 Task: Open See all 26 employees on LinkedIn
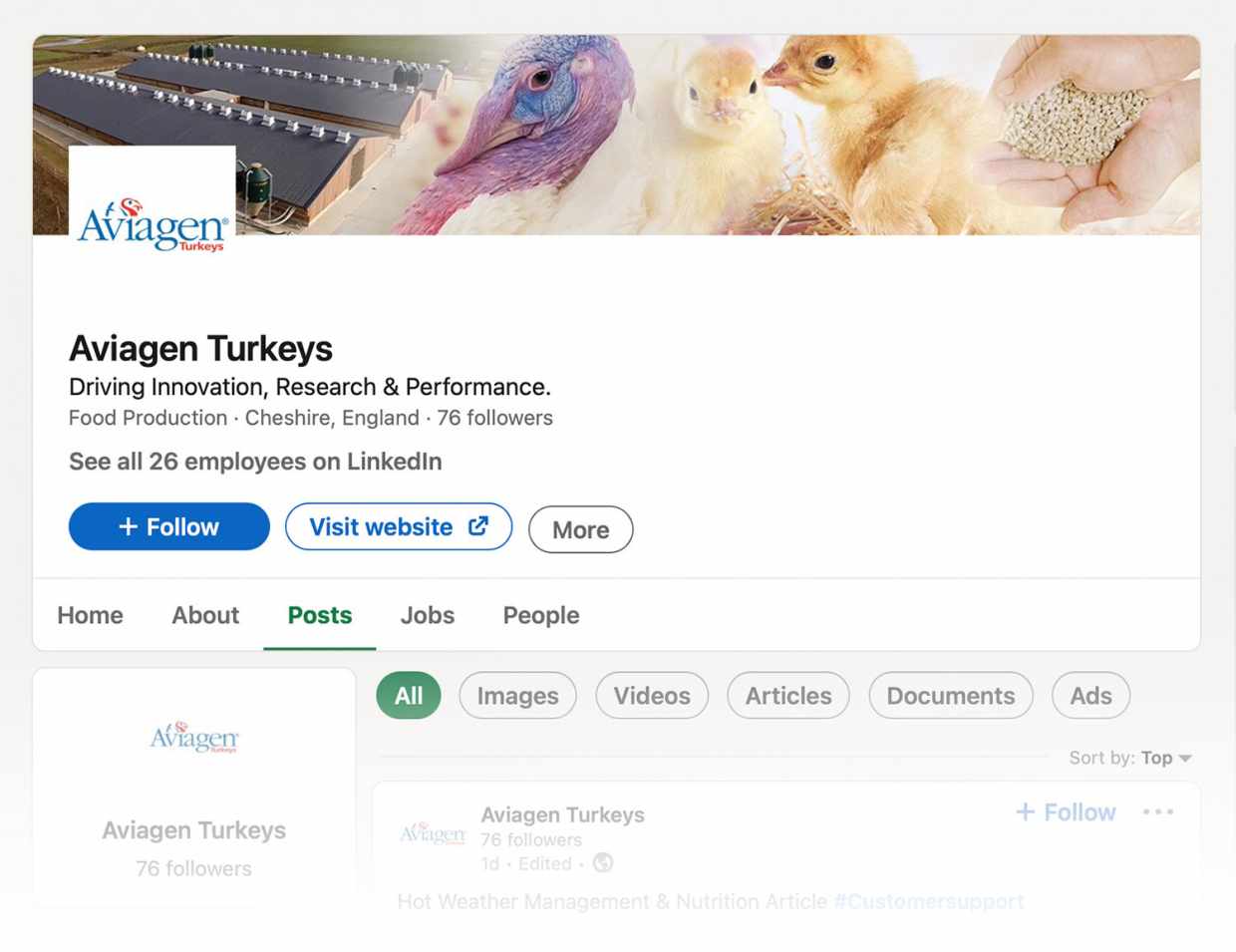click(x=255, y=462)
